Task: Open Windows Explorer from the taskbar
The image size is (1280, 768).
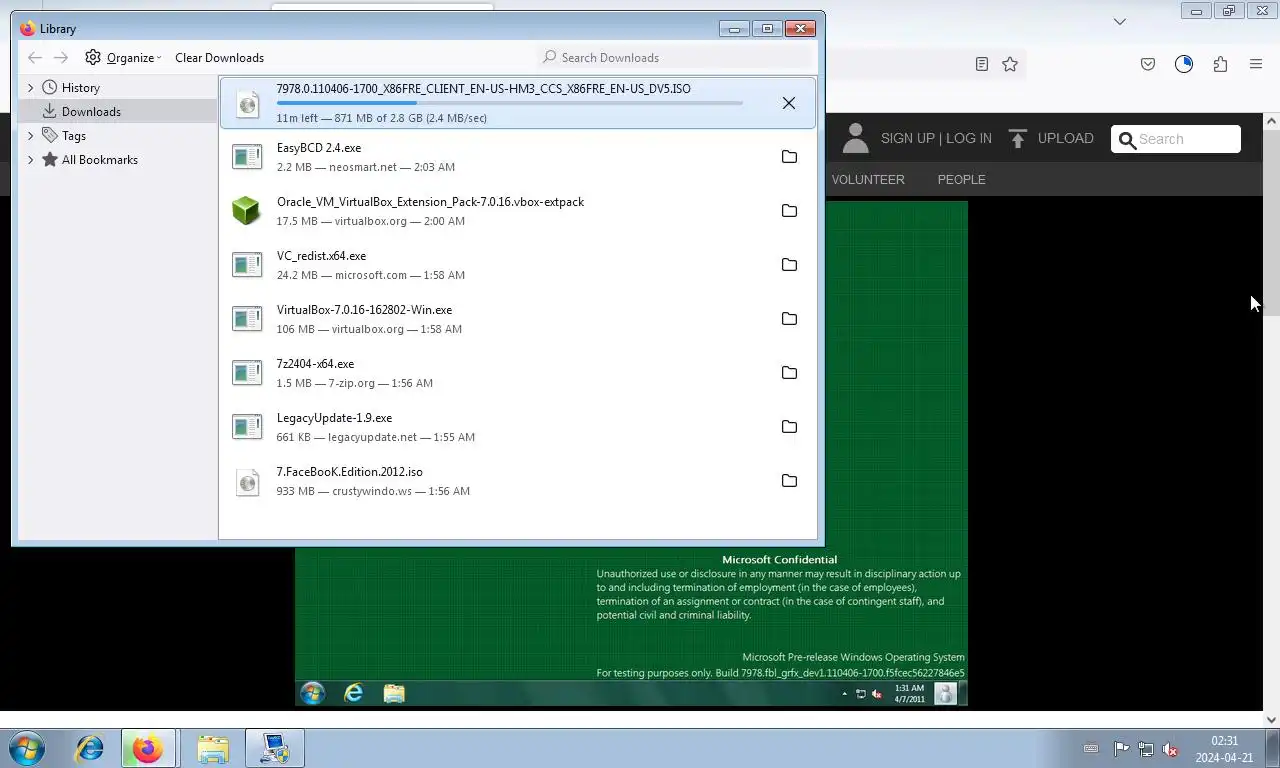Action: click(x=212, y=748)
